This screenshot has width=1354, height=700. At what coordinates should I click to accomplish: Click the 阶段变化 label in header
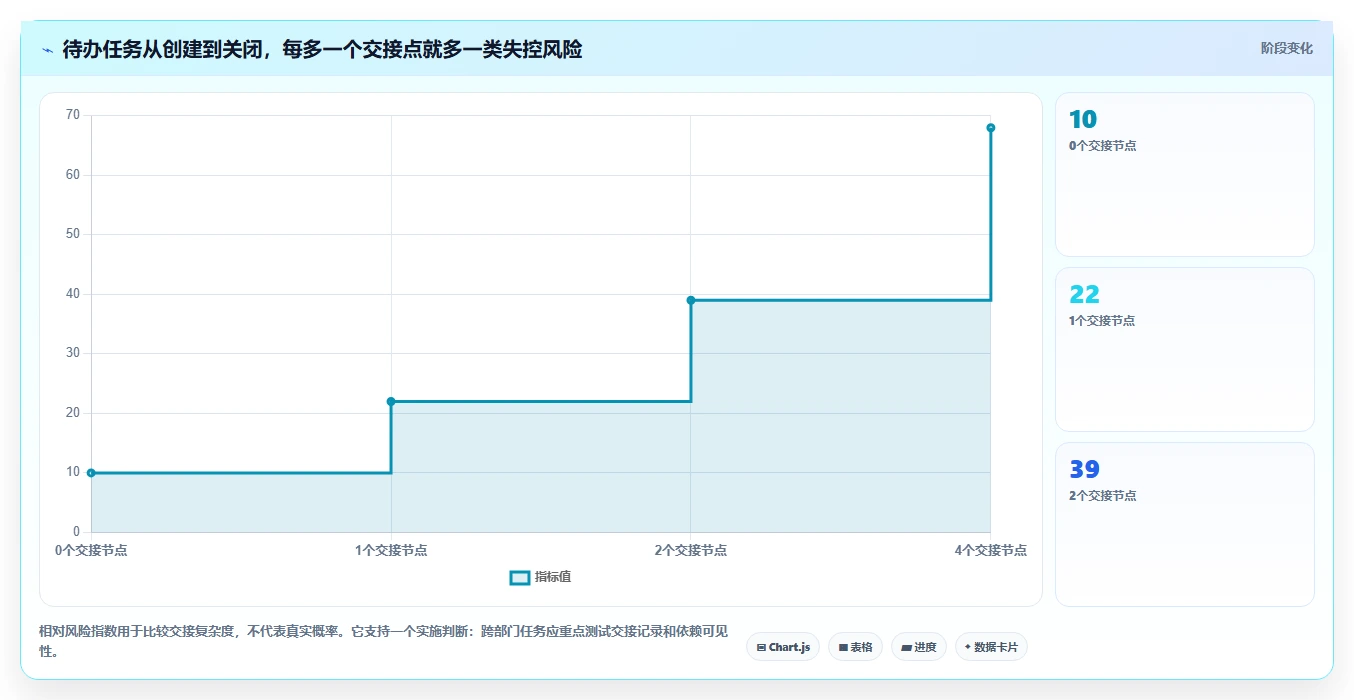[x=1286, y=48]
